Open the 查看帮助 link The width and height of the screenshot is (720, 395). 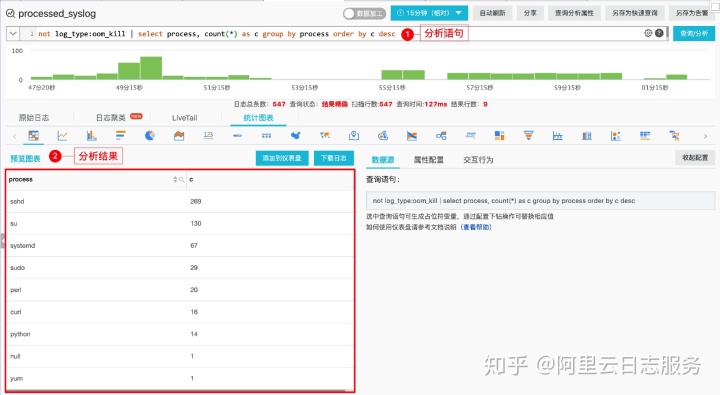476,227
